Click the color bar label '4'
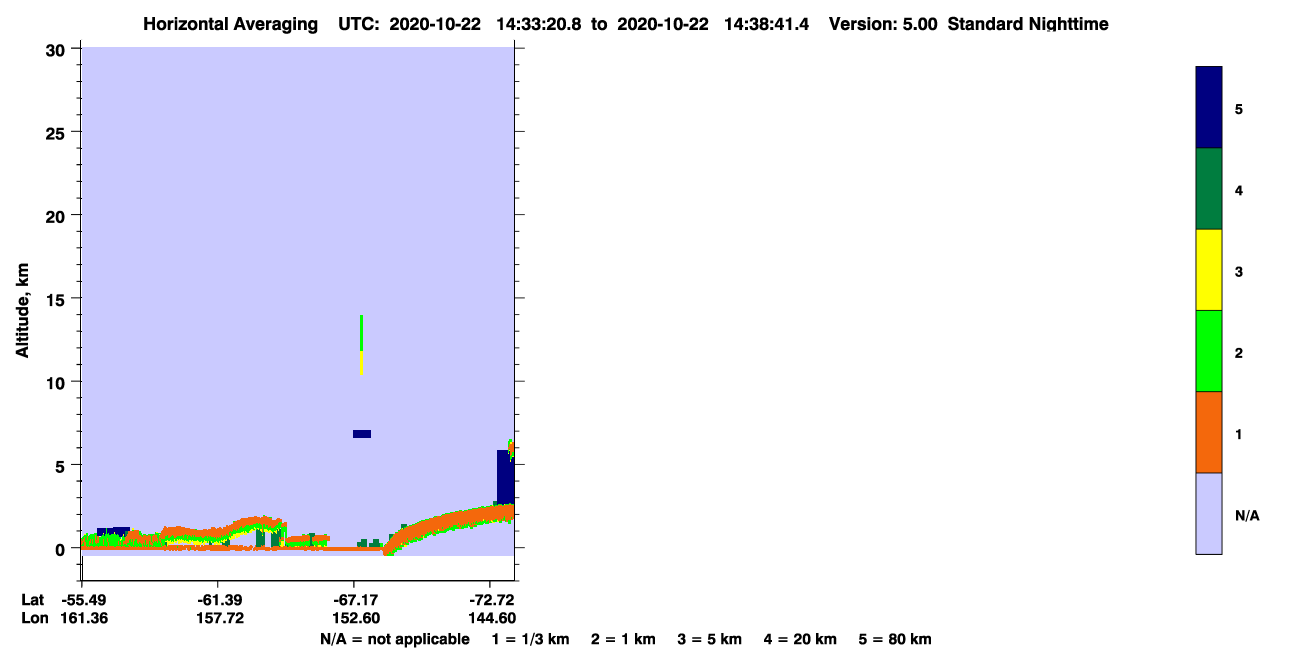 [x=1239, y=190]
